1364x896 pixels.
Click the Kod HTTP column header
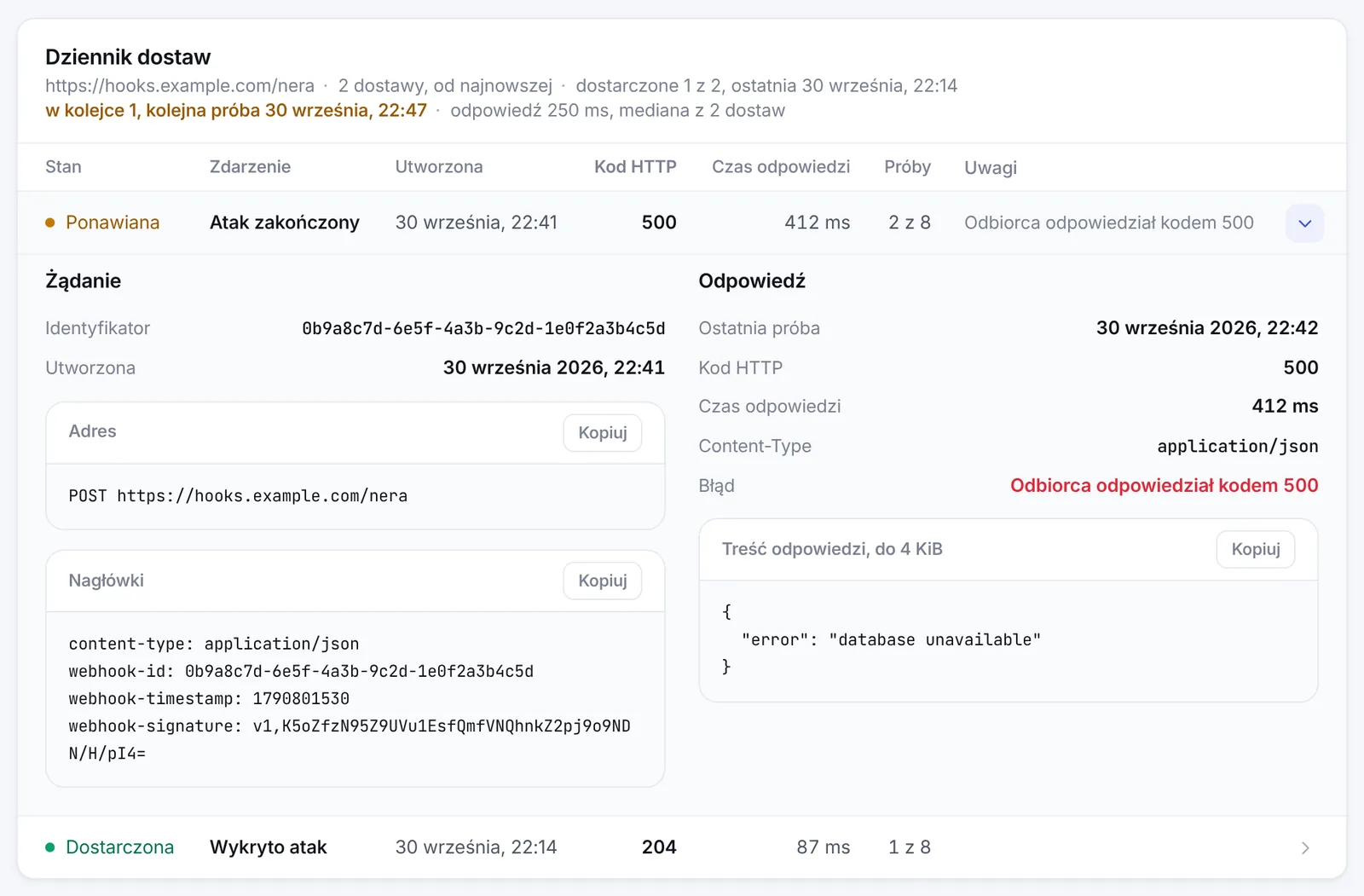(635, 167)
